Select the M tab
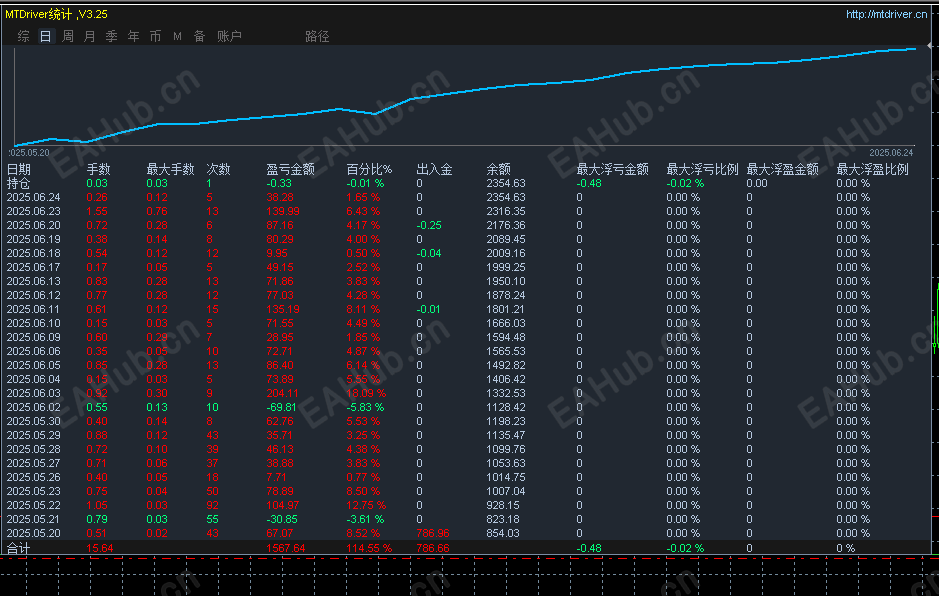This screenshot has height=596, width=939. (177, 37)
